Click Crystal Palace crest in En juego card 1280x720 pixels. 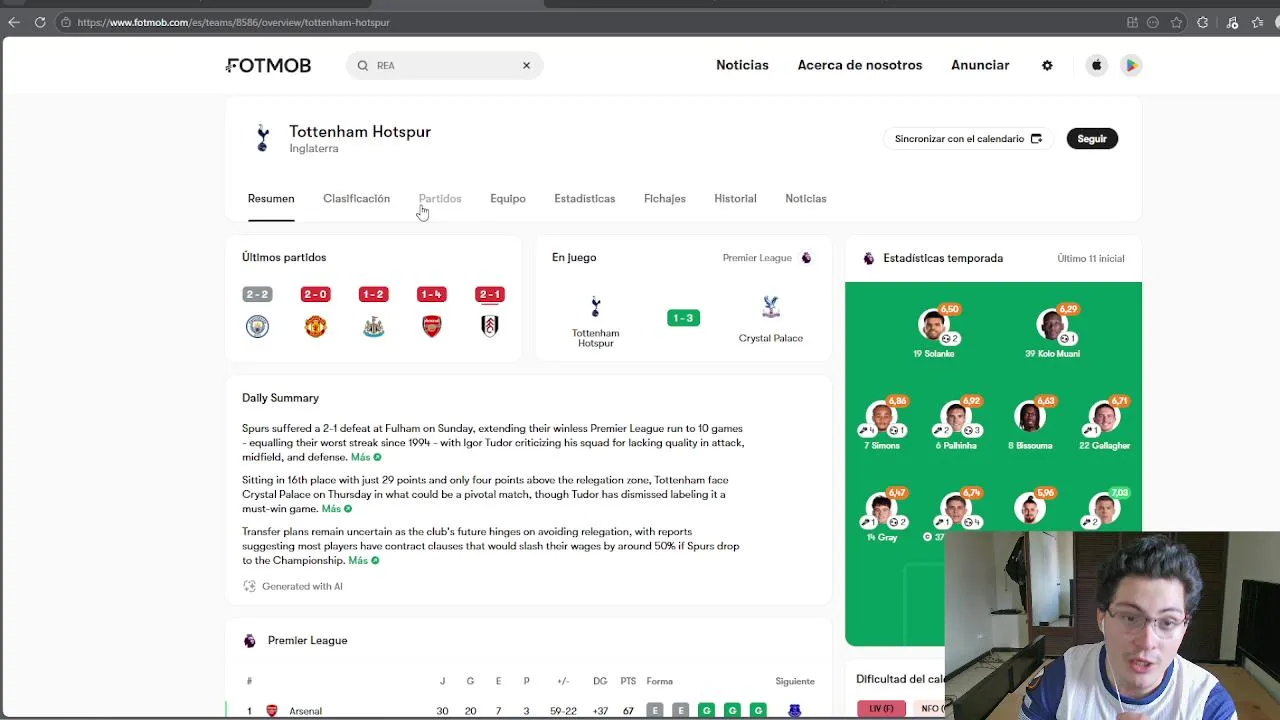770,306
